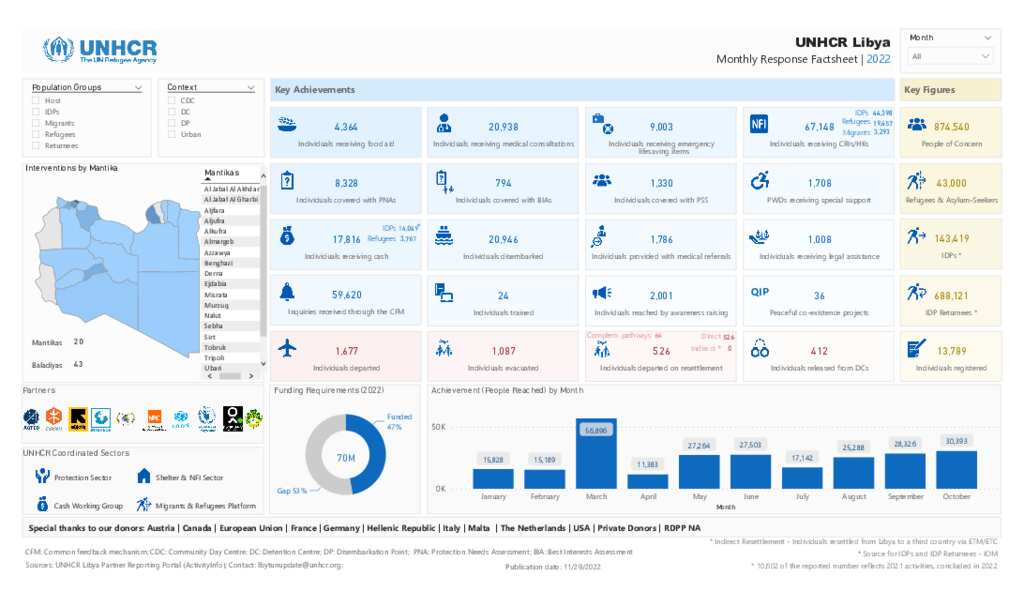Open the Month 'All' dropdown
This screenshot has height=591, width=1024.
950,57
